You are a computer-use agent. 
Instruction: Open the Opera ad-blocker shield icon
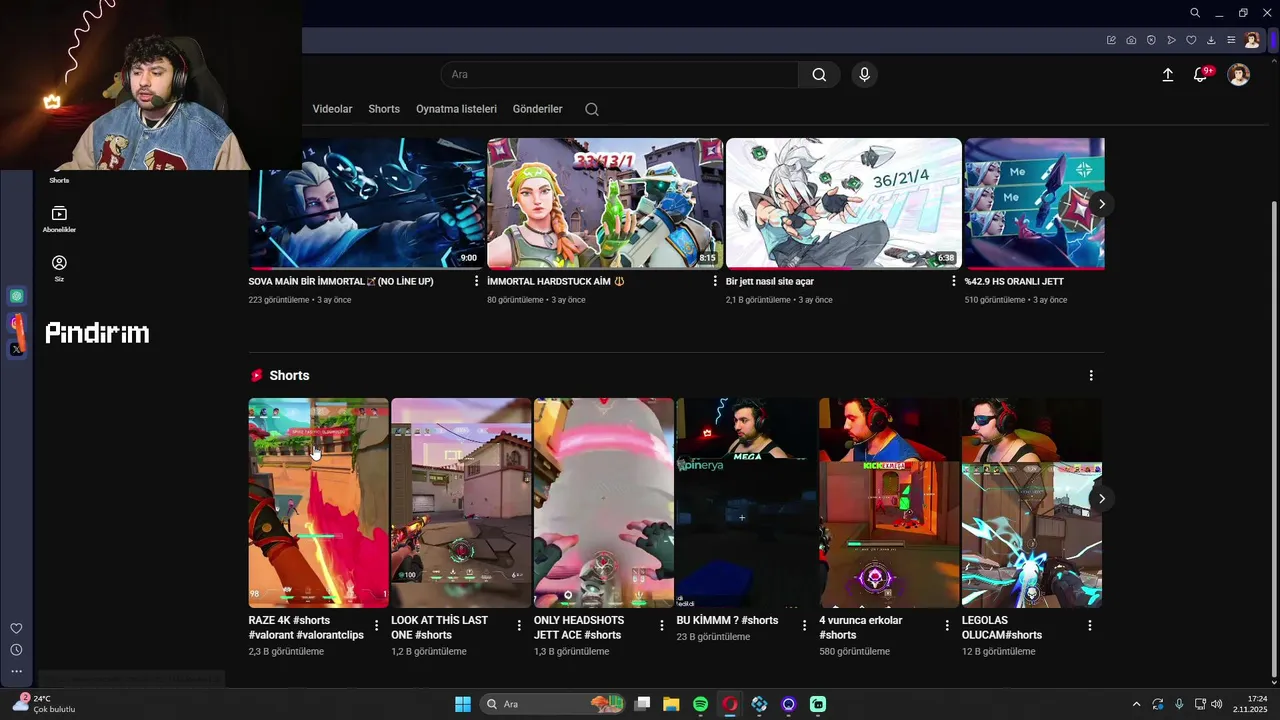(x=1151, y=40)
